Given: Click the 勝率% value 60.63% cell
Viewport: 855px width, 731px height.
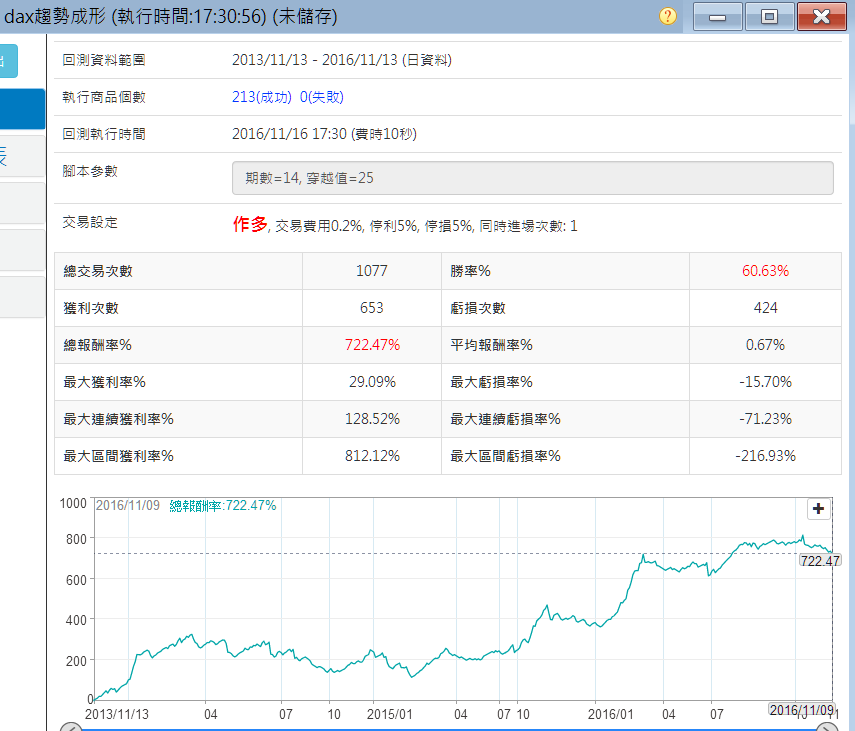Looking at the screenshot, I should click(x=765, y=271).
